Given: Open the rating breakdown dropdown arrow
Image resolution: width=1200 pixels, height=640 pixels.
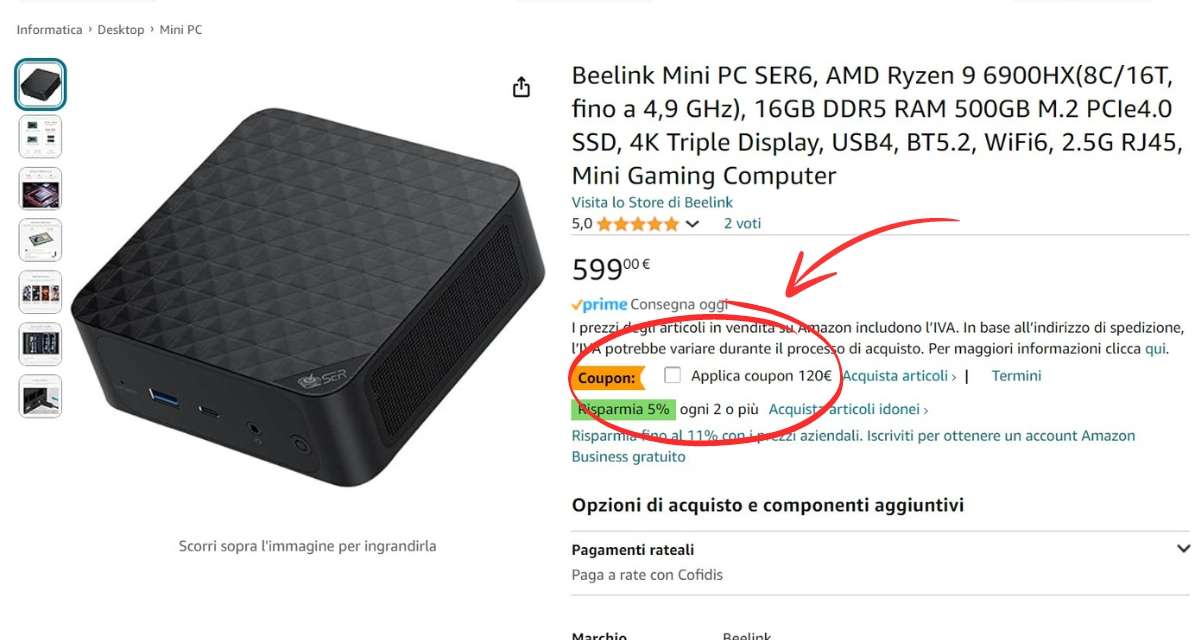Looking at the screenshot, I should (x=692, y=224).
